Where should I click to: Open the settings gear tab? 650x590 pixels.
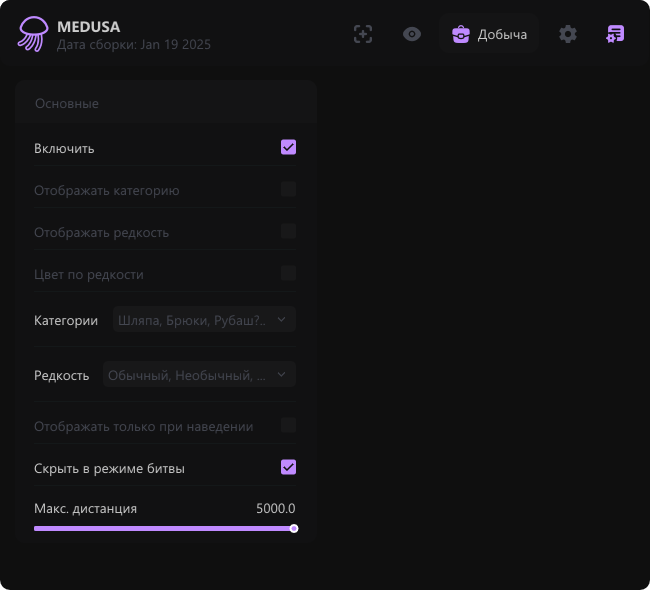568,34
